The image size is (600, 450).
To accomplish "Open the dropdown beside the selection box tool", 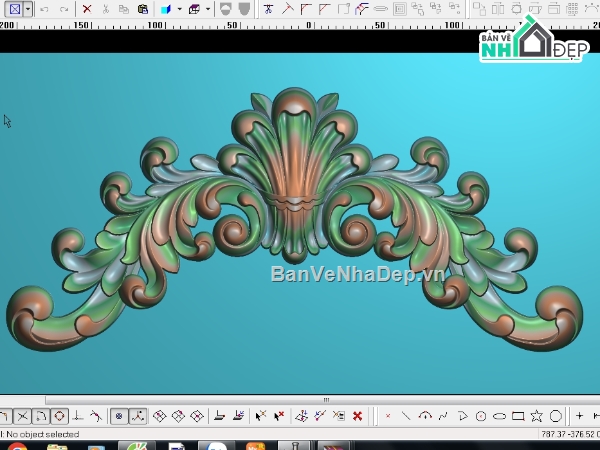I will 28,9.
